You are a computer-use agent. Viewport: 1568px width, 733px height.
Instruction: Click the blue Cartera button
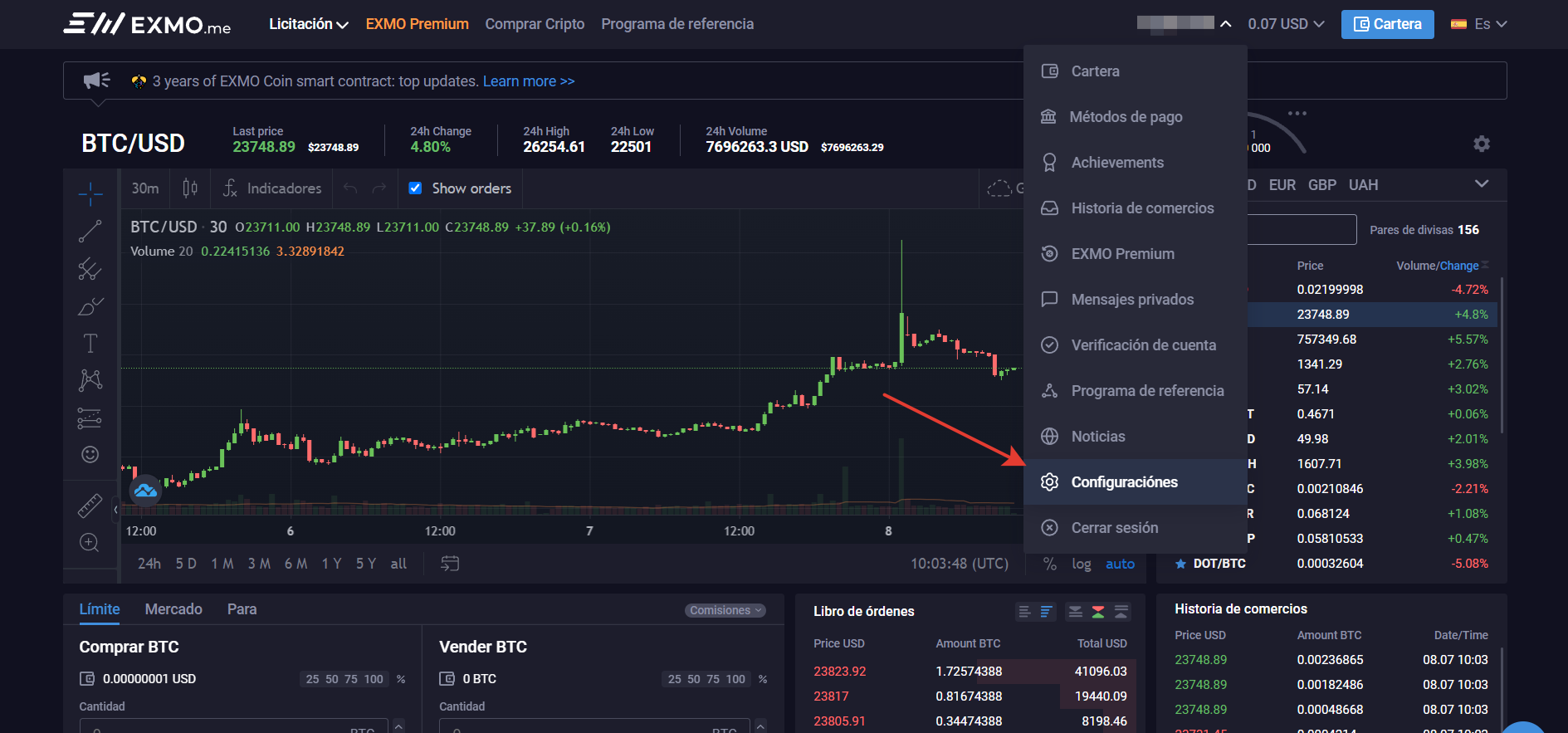(1387, 24)
